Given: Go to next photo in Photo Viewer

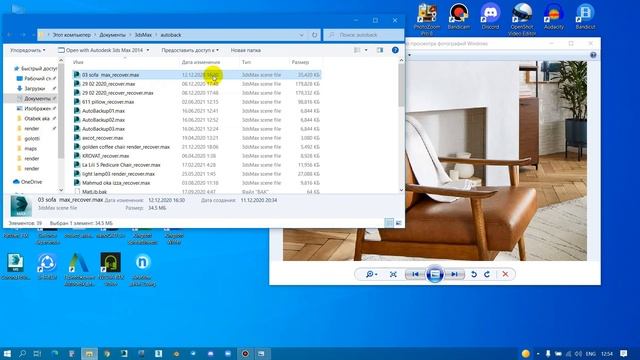Looking at the screenshot, I should coord(454,274).
